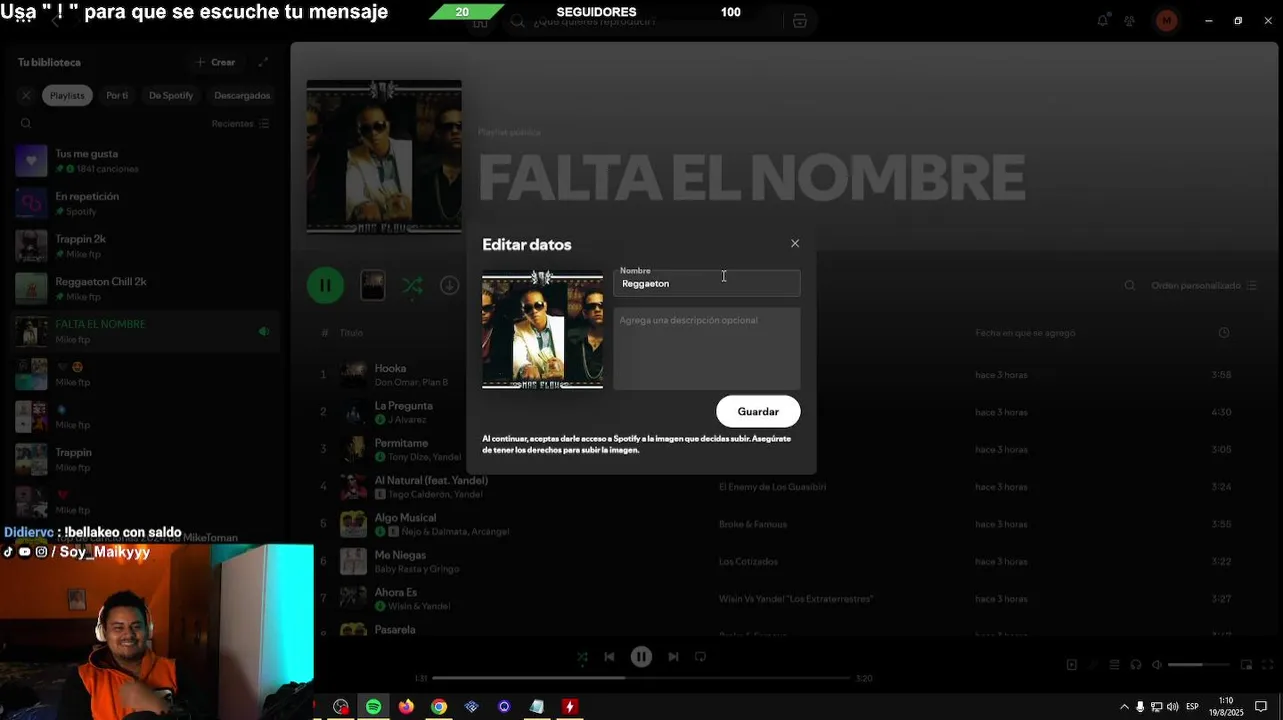Edit the Nombre field containing Reggaeton
The width and height of the screenshot is (1283, 720).
tap(706, 283)
